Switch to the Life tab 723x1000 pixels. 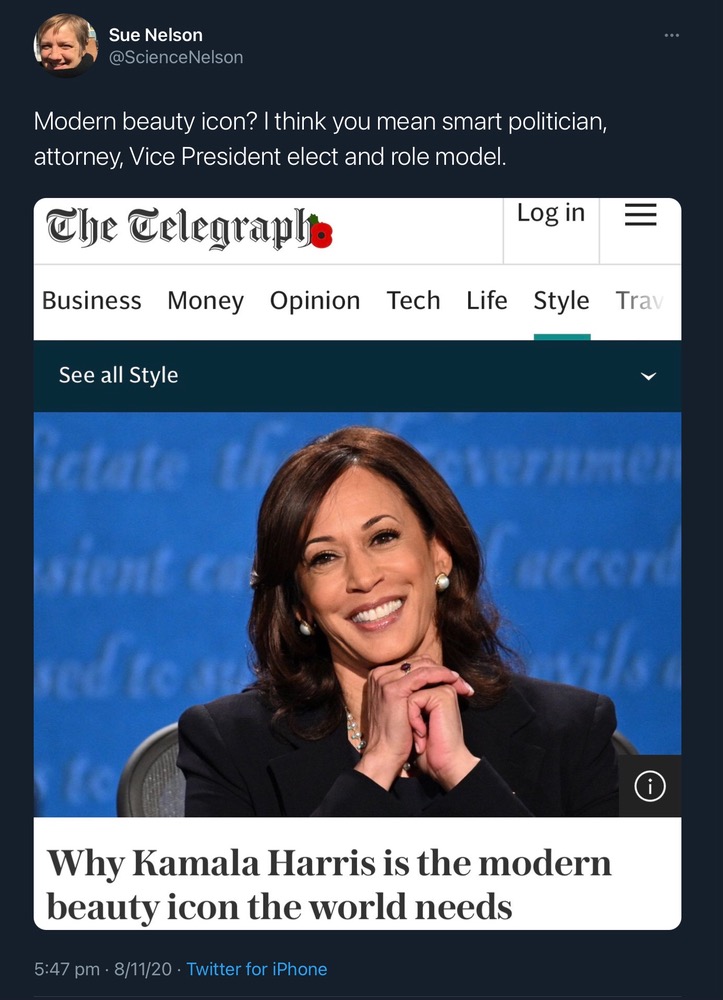486,300
